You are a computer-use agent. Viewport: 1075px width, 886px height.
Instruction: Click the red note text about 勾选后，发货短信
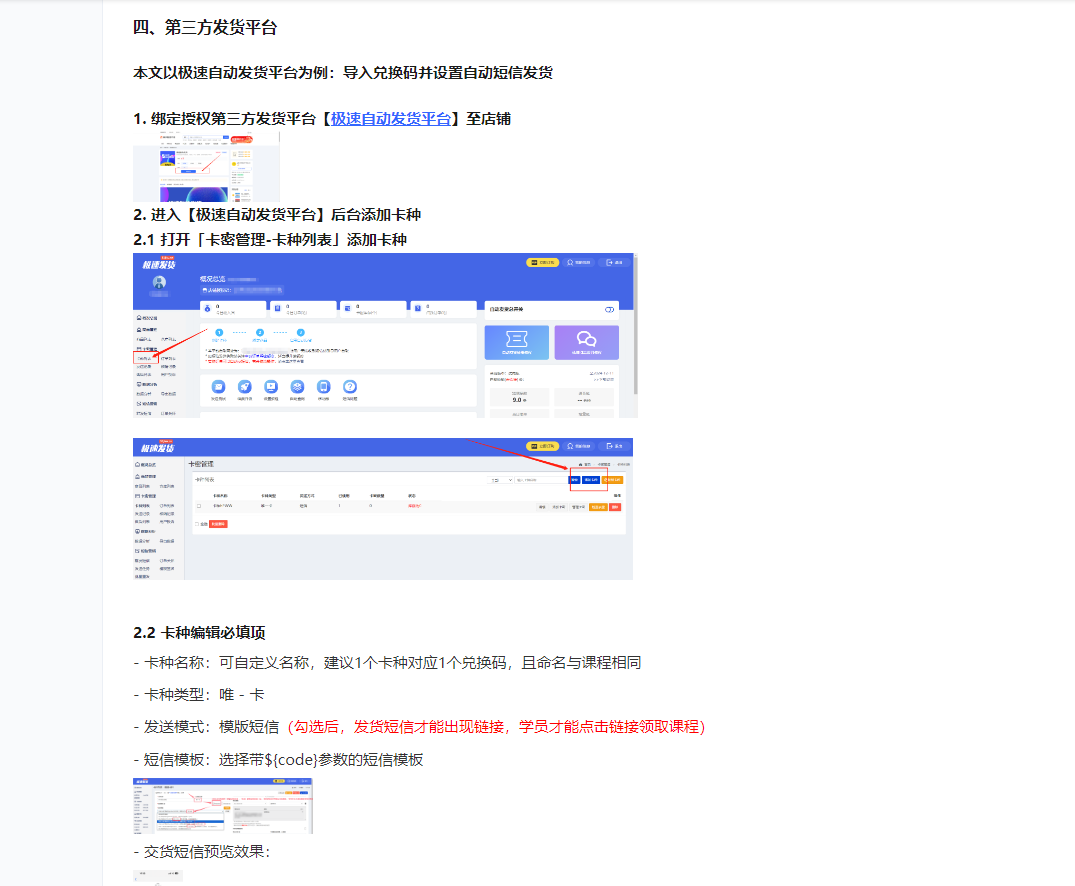coord(496,726)
